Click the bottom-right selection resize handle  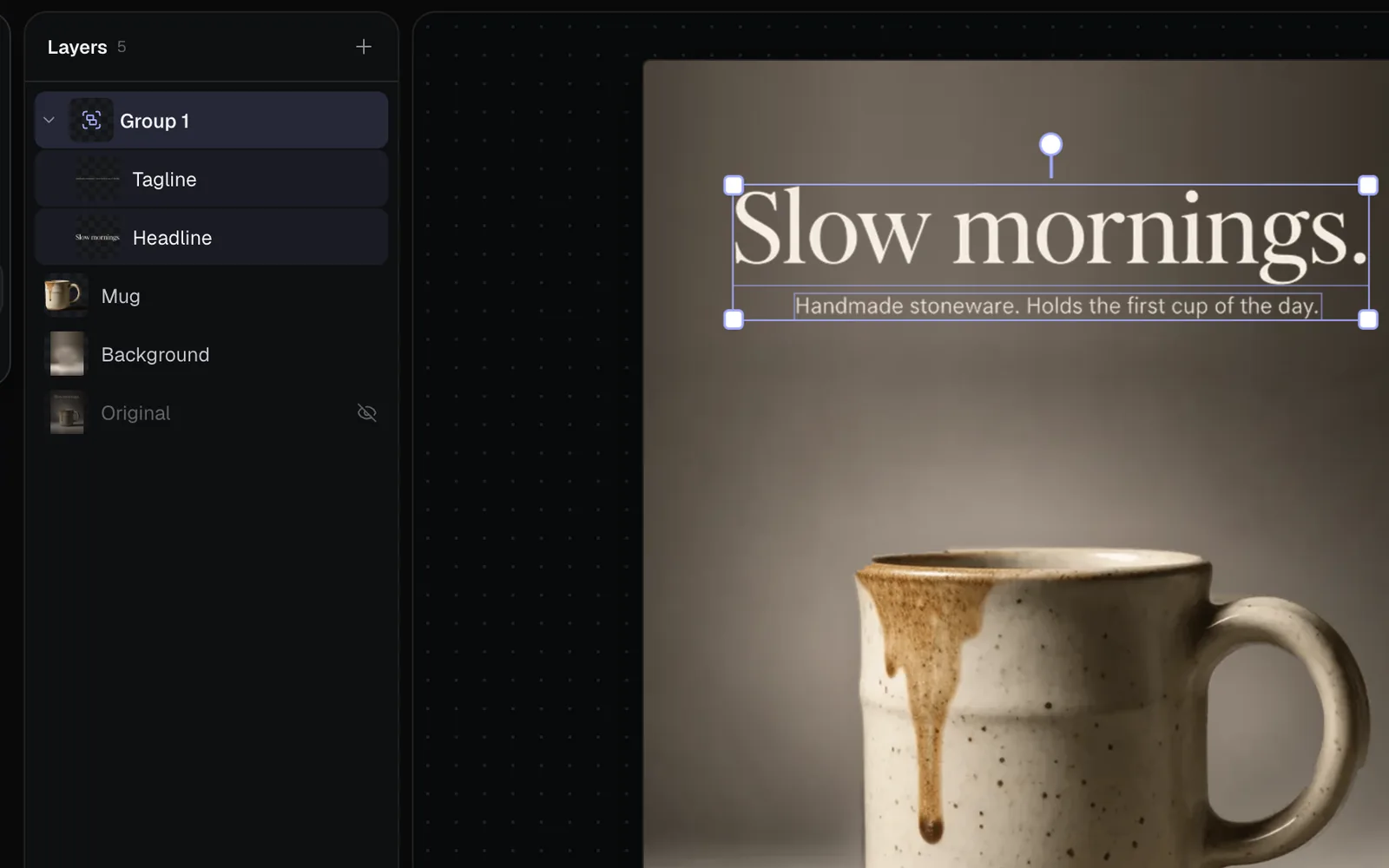coord(1367,319)
